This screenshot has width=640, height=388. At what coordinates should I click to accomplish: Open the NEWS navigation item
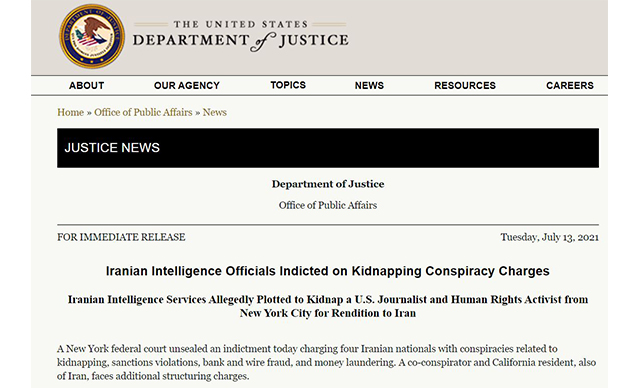tap(369, 86)
